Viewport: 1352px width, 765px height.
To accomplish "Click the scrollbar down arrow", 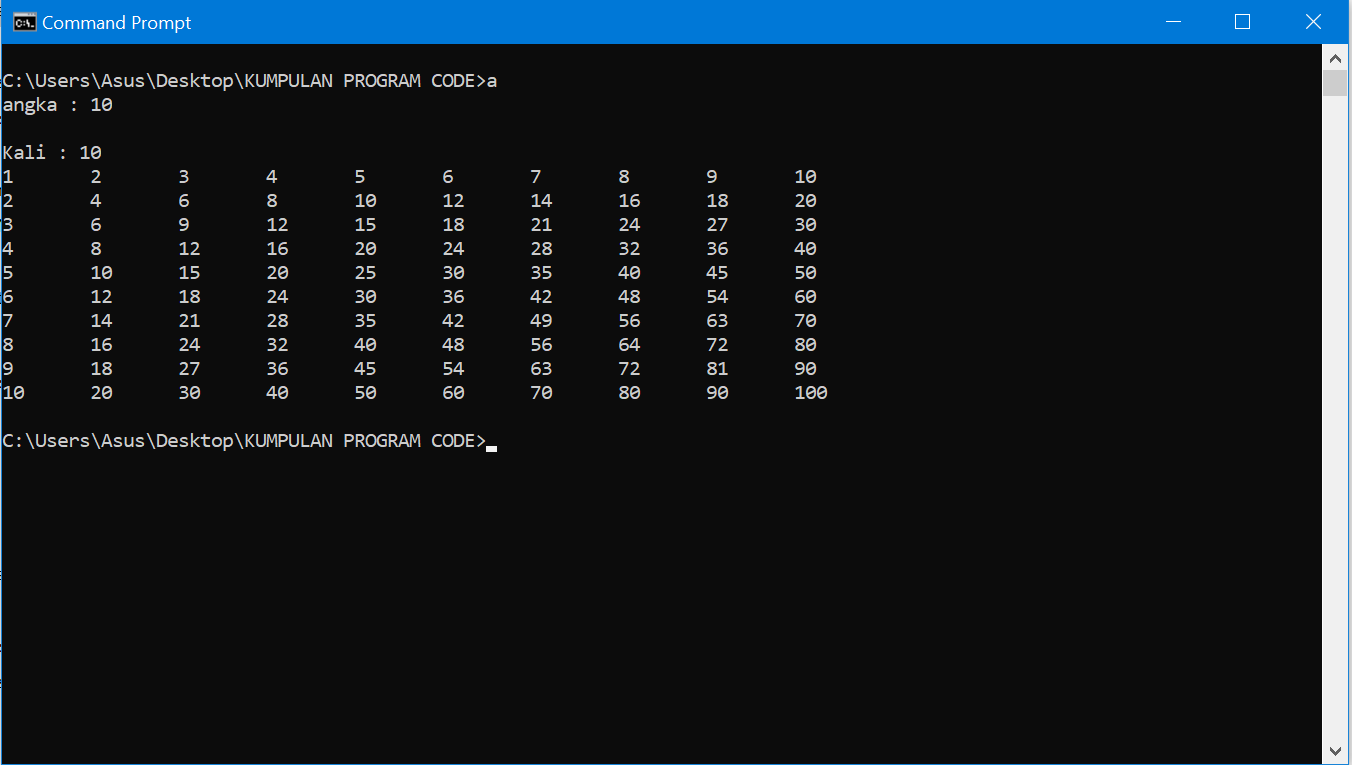I will (x=1335, y=750).
